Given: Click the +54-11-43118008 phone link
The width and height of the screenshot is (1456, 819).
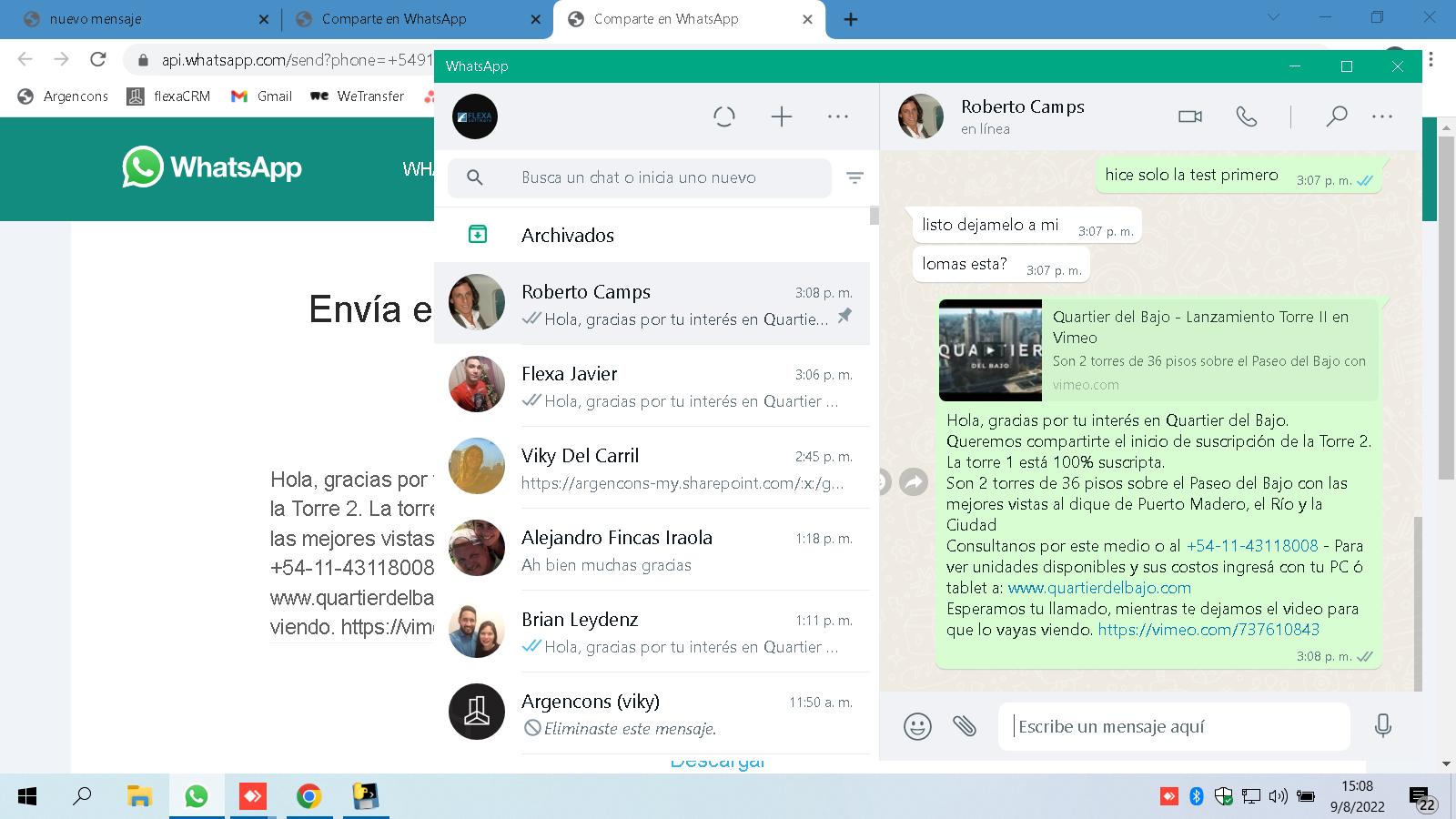Looking at the screenshot, I should [x=1252, y=546].
